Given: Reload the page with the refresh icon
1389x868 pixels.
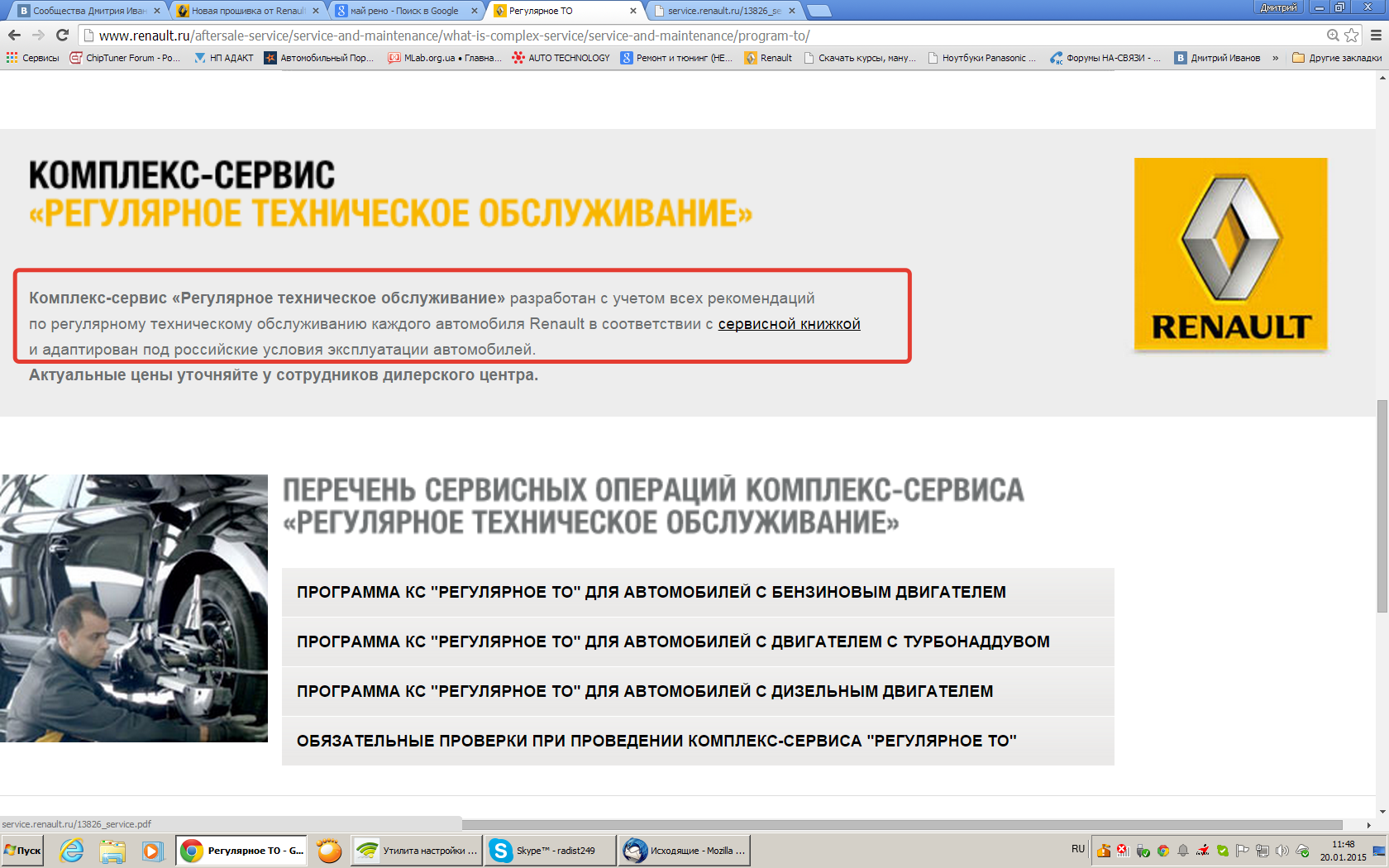Looking at the screenshot, I should (x=62, y=35).
